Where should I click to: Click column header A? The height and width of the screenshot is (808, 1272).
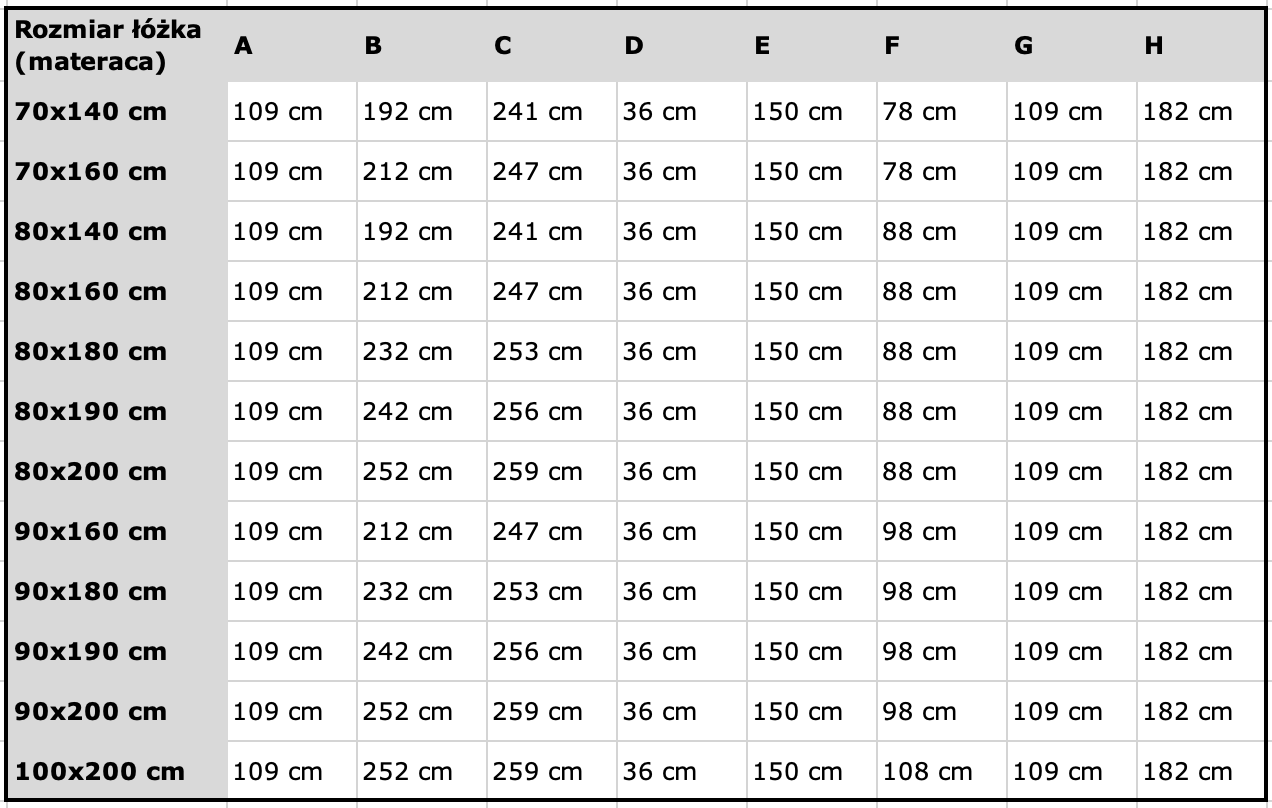tap(292, 46)
